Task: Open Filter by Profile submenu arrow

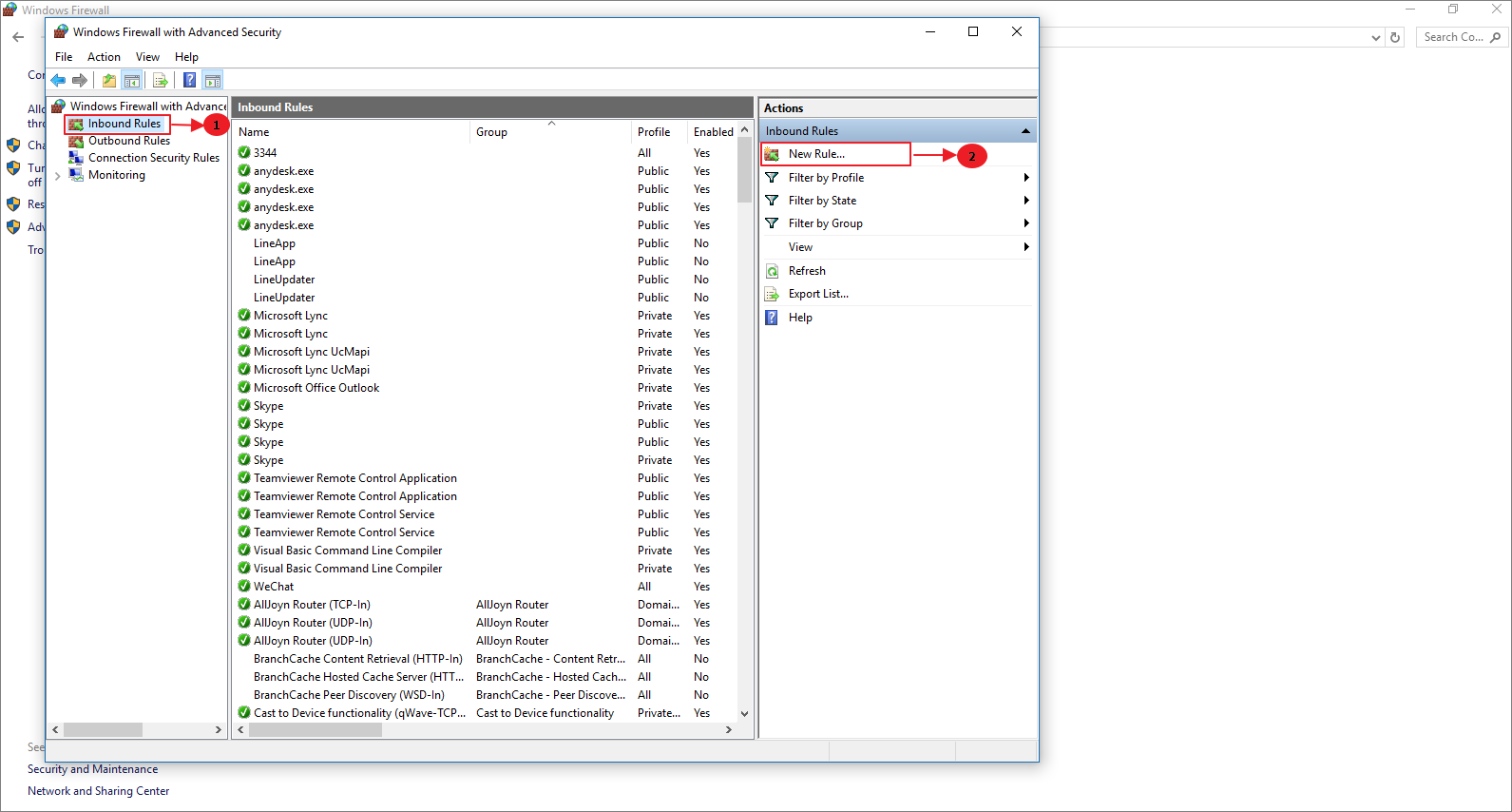Action: (1026, 178)
